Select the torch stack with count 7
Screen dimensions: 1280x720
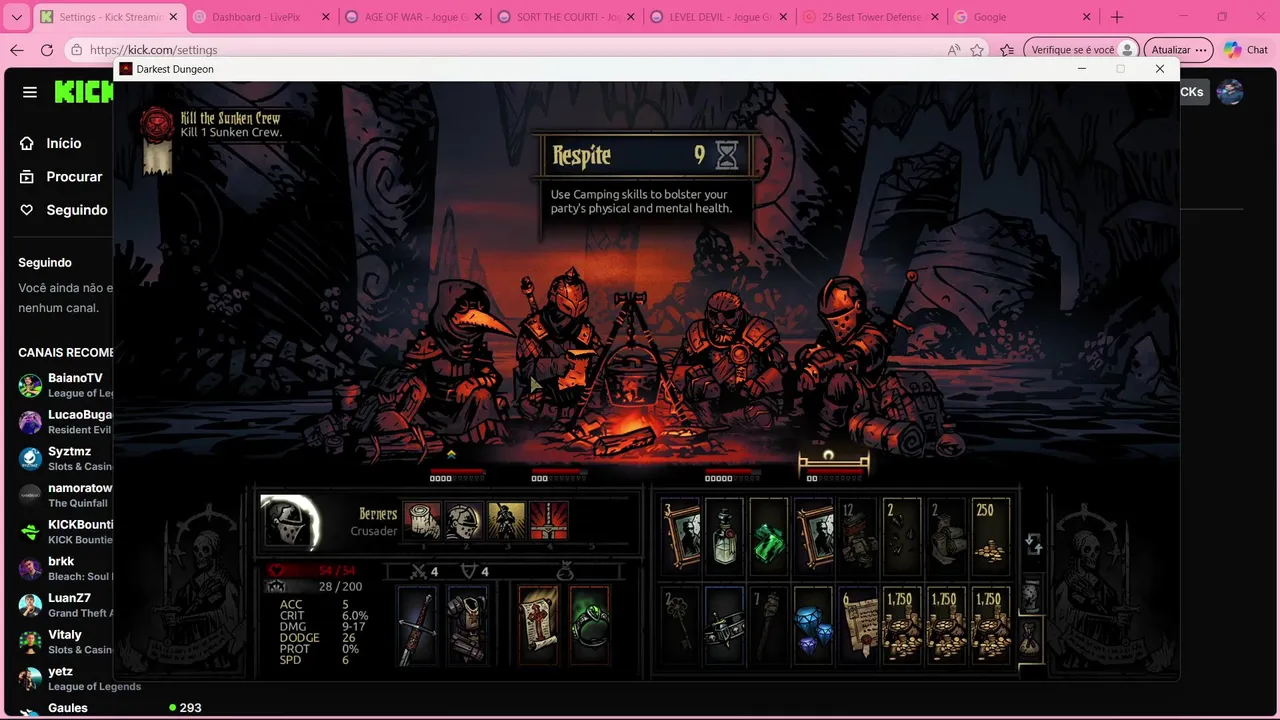pyautogui.click(x=769, y=624)
